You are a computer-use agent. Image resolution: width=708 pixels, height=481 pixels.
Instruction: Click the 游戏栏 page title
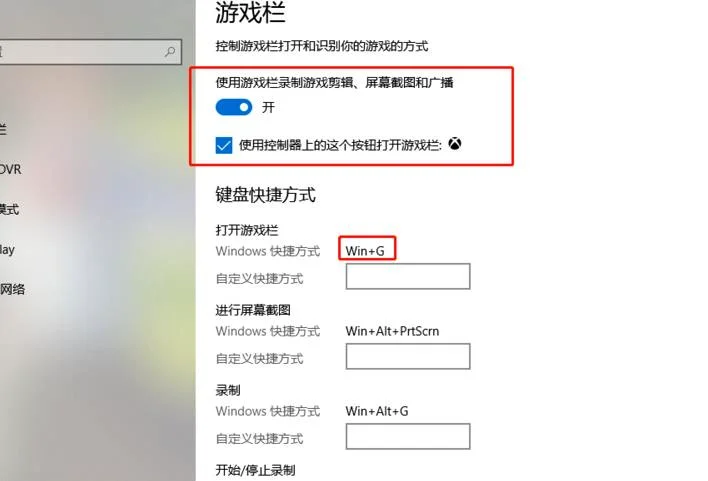pyautogui.click(x=250, y=12)
